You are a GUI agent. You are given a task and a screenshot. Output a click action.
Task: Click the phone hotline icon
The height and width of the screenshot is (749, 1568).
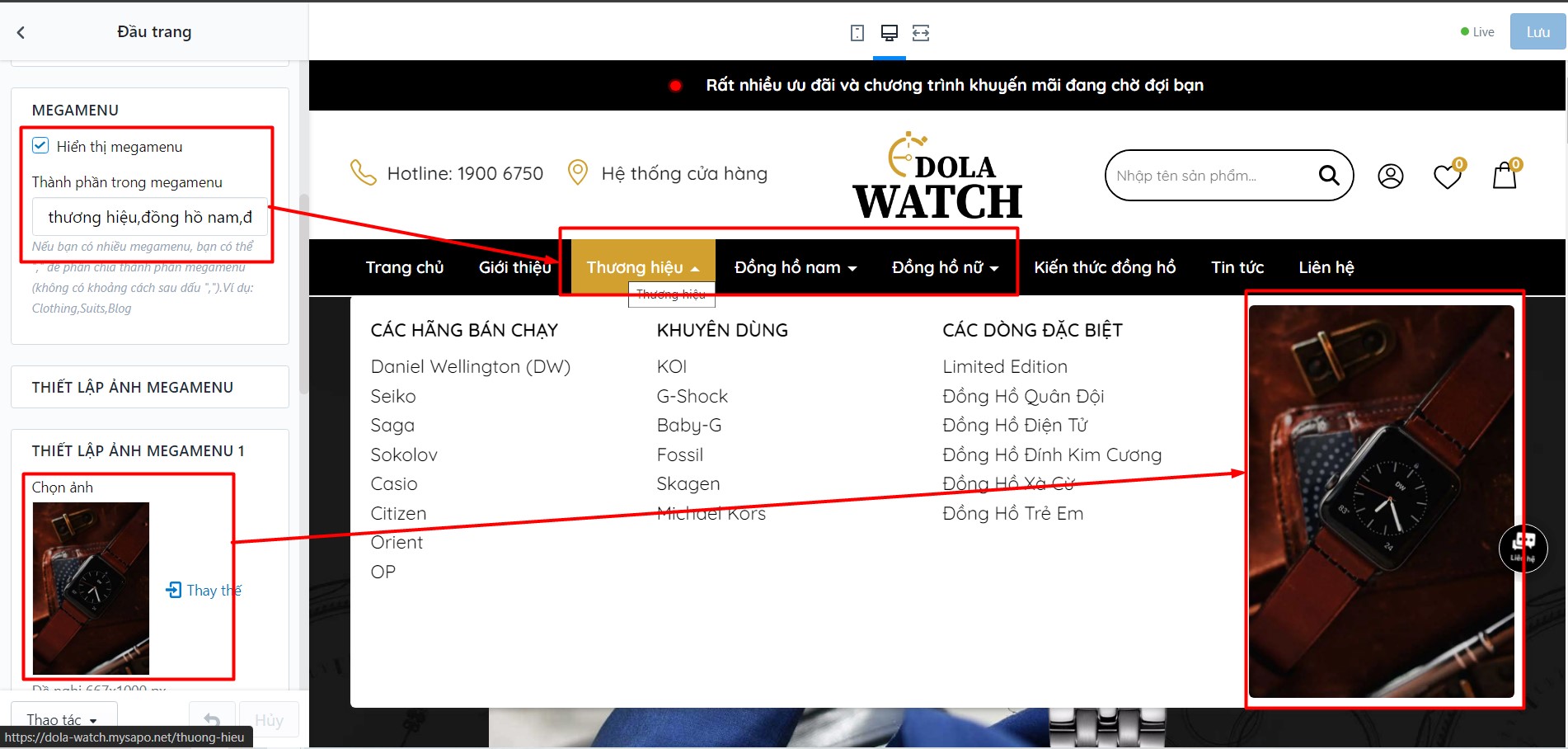(363, 172)
